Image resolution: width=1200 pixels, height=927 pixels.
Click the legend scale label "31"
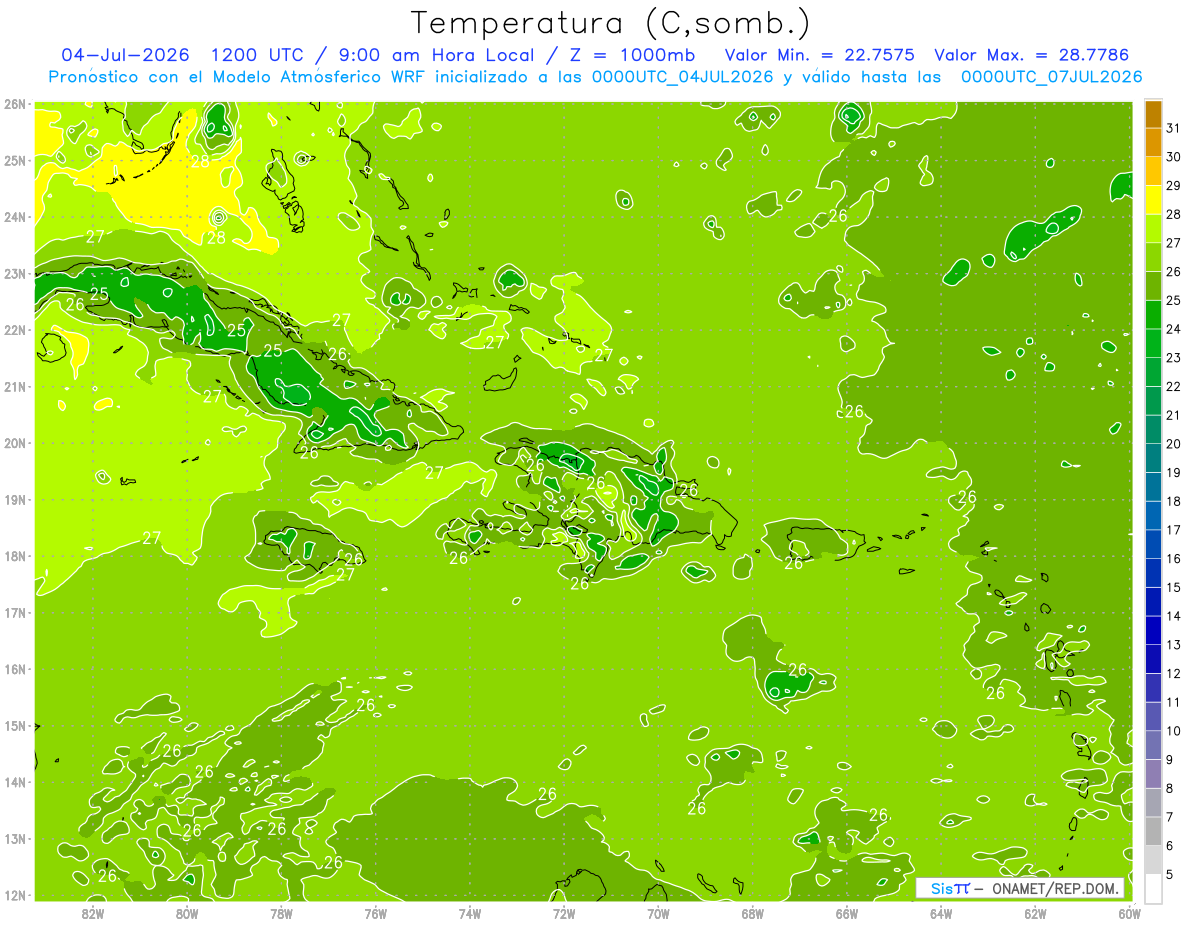(x=1173, y=129)
